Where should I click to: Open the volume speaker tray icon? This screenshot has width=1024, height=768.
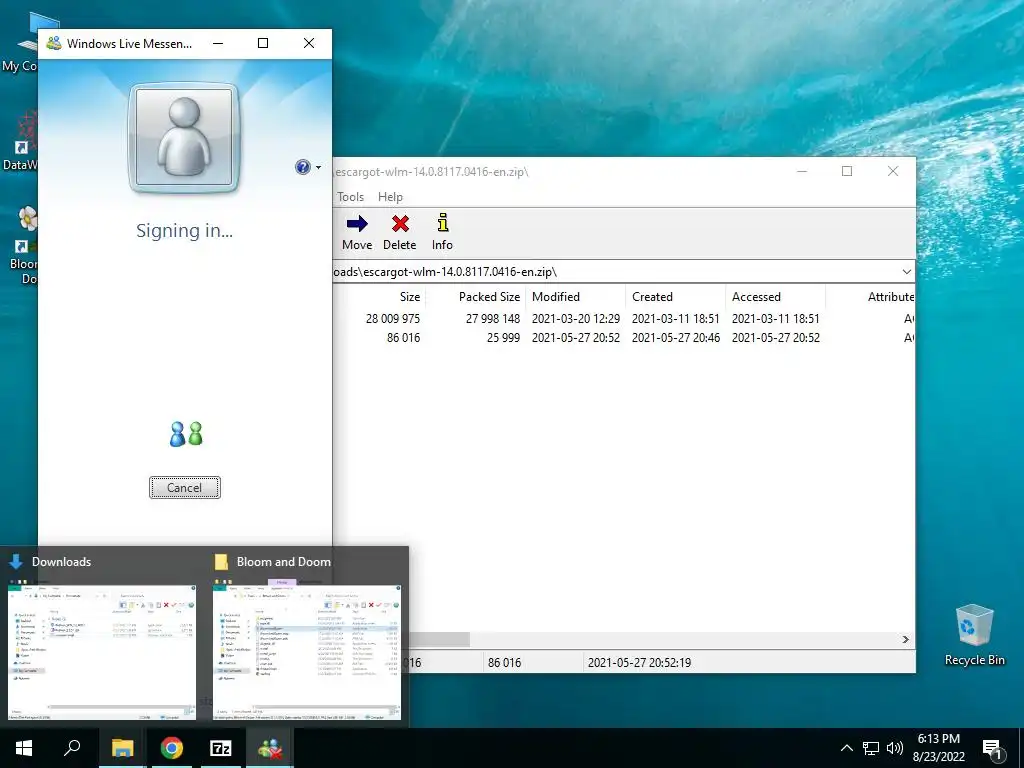point(895,748)
